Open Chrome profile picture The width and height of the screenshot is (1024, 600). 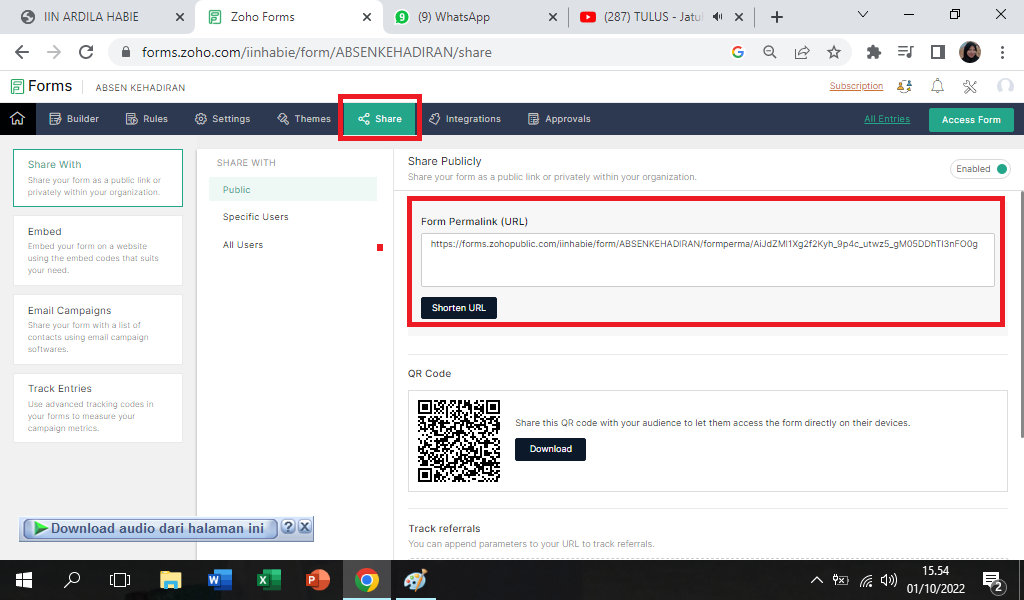pyautogui.click(x=970, y=52)
